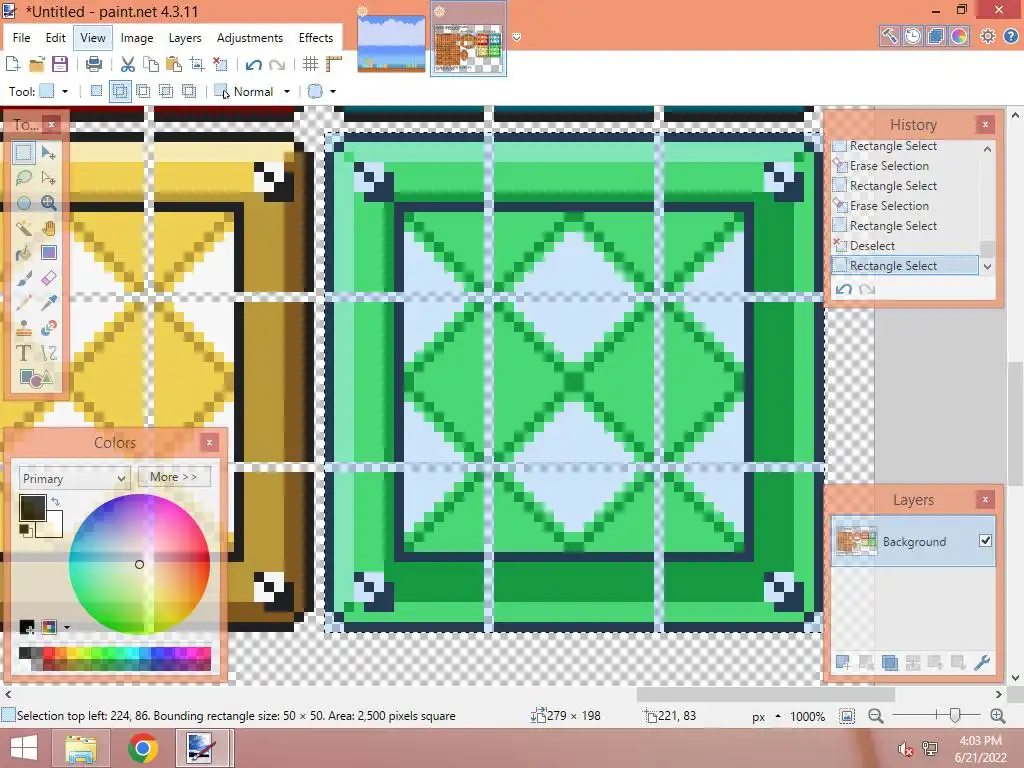Click the Open file folder icon
Viewport: 1024px width, 768px height.
coord(37,64)
